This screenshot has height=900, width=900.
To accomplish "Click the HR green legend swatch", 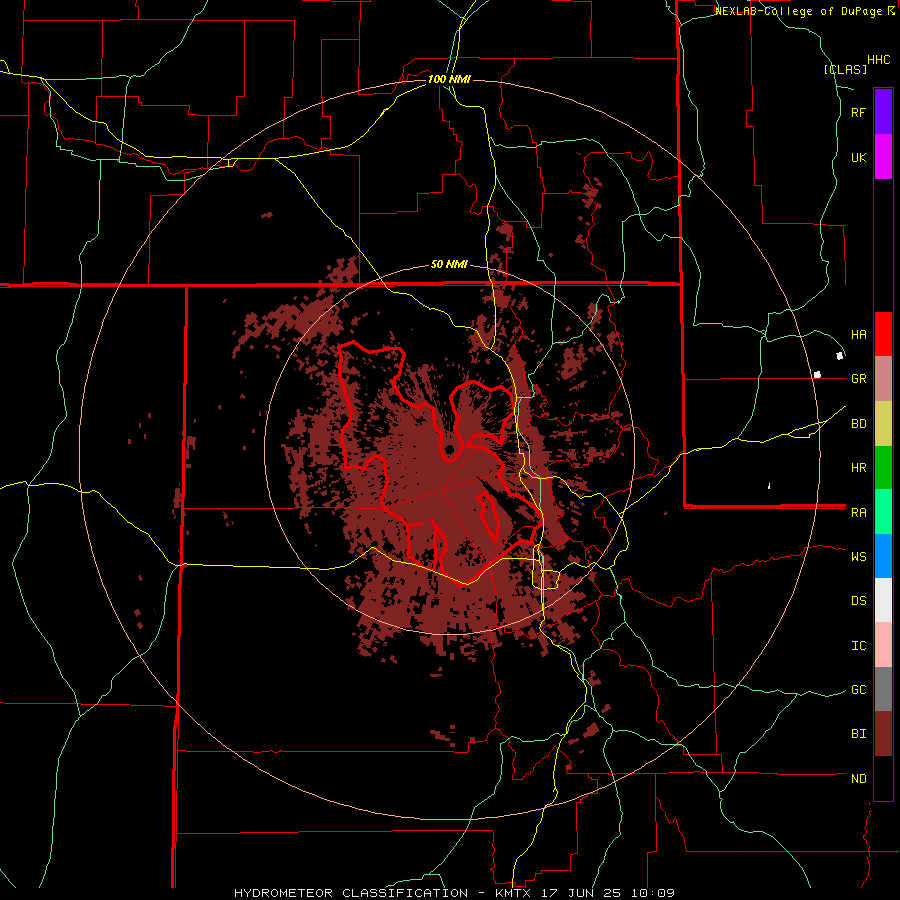I will [883, 468].
